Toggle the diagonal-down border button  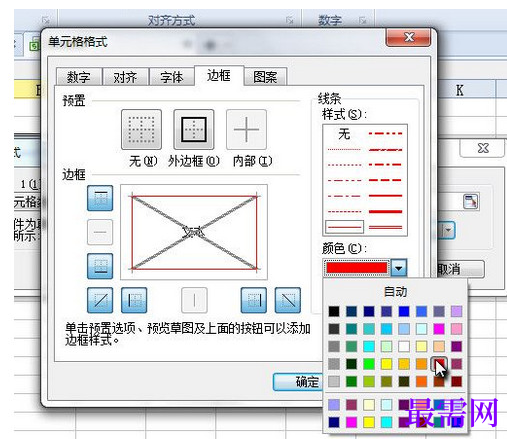coord(288,300)
